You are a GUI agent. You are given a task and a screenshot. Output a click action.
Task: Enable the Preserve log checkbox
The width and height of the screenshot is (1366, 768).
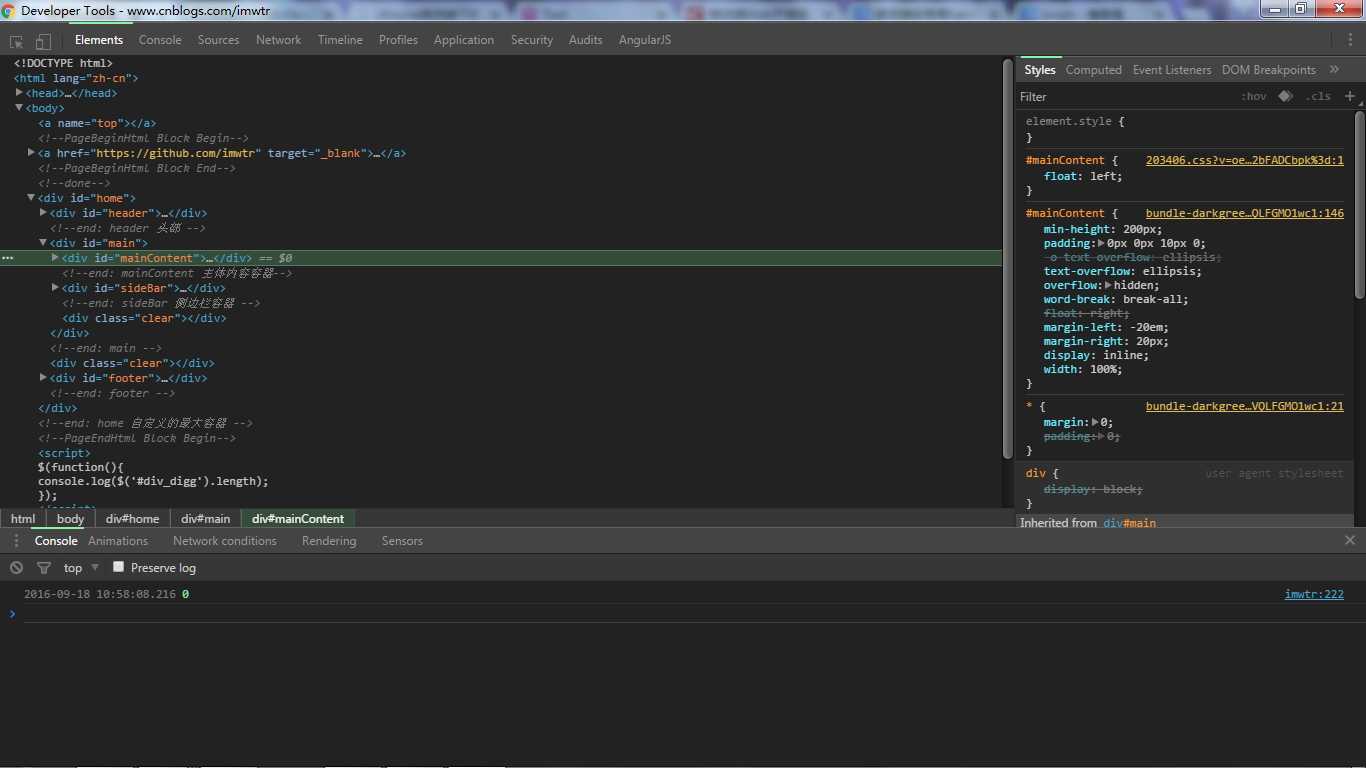(118, 567)
